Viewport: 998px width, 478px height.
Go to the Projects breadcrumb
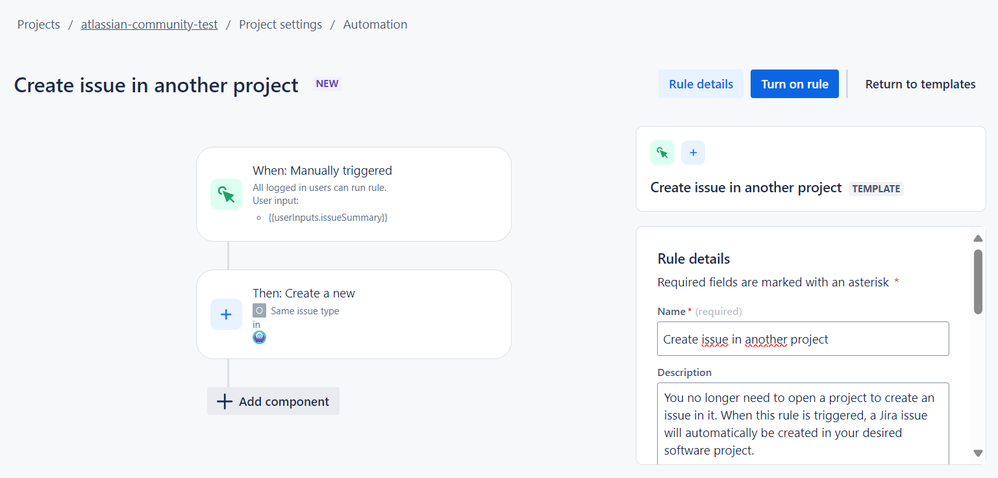[x=38, y=25]
